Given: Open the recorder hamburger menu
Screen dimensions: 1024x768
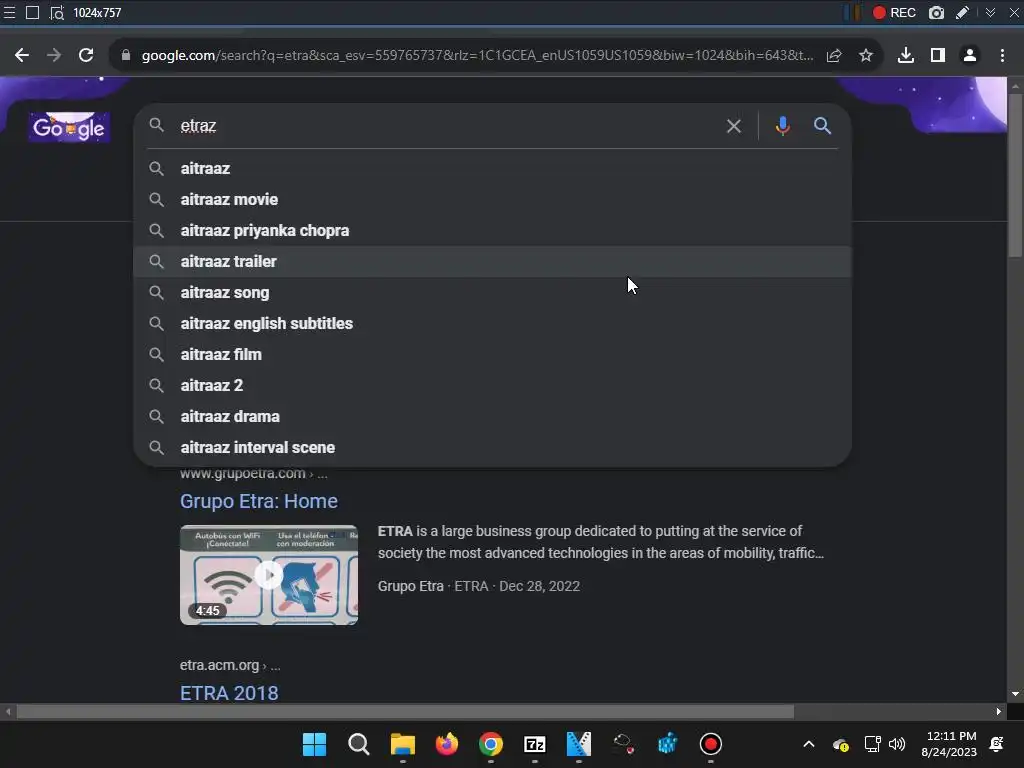Looking at the screenshot, I should tap(9, 12).
